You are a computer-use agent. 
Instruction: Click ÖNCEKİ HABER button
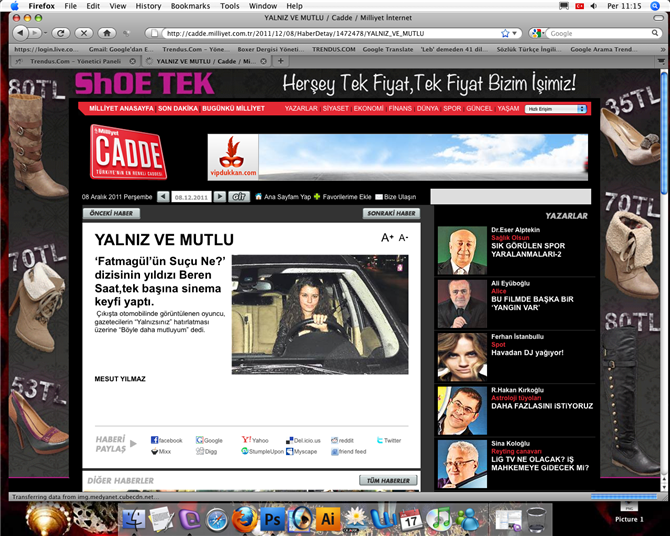point(111,213)
